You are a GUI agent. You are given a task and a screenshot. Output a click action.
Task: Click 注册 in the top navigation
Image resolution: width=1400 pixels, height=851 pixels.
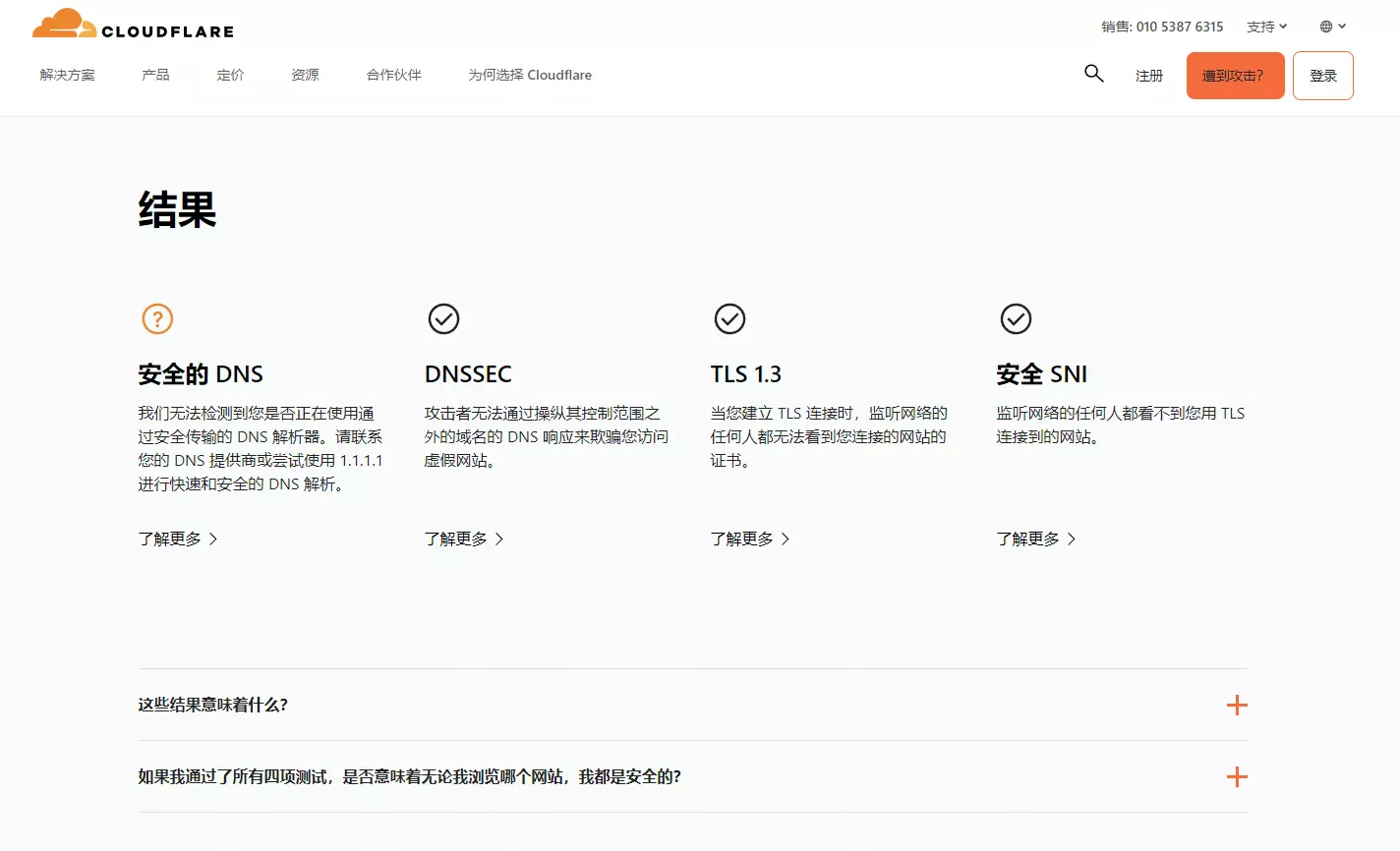tap(1148, 75)
